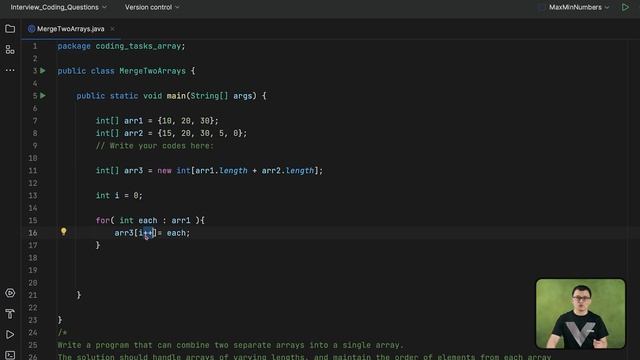The image size is (640, 360).
Task: Open the Terminal tool window icon
Action: tap(10, 354)
